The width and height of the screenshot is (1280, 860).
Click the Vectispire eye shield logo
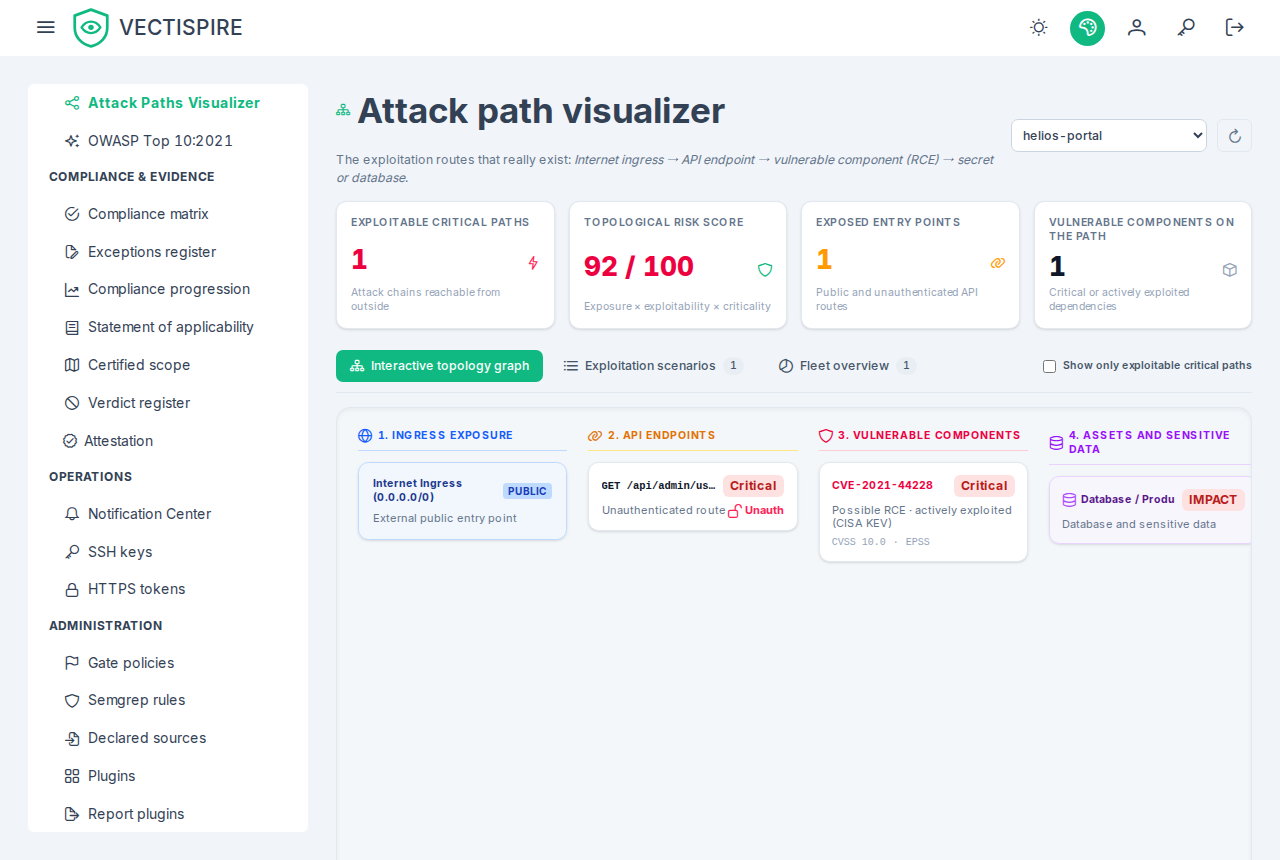(x=91, y=28)
